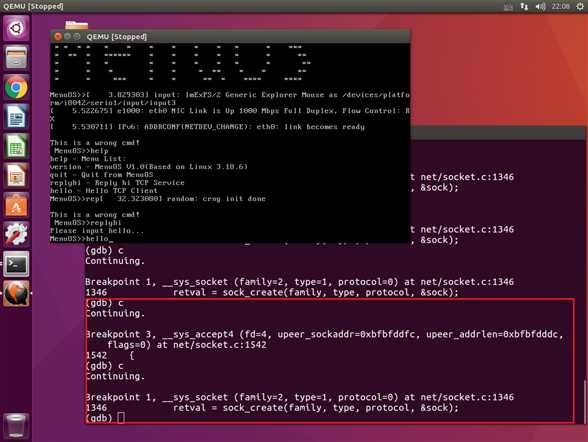Open Google Chrome from the launcher
Screen dimensions: 588x442
(16, 87)
